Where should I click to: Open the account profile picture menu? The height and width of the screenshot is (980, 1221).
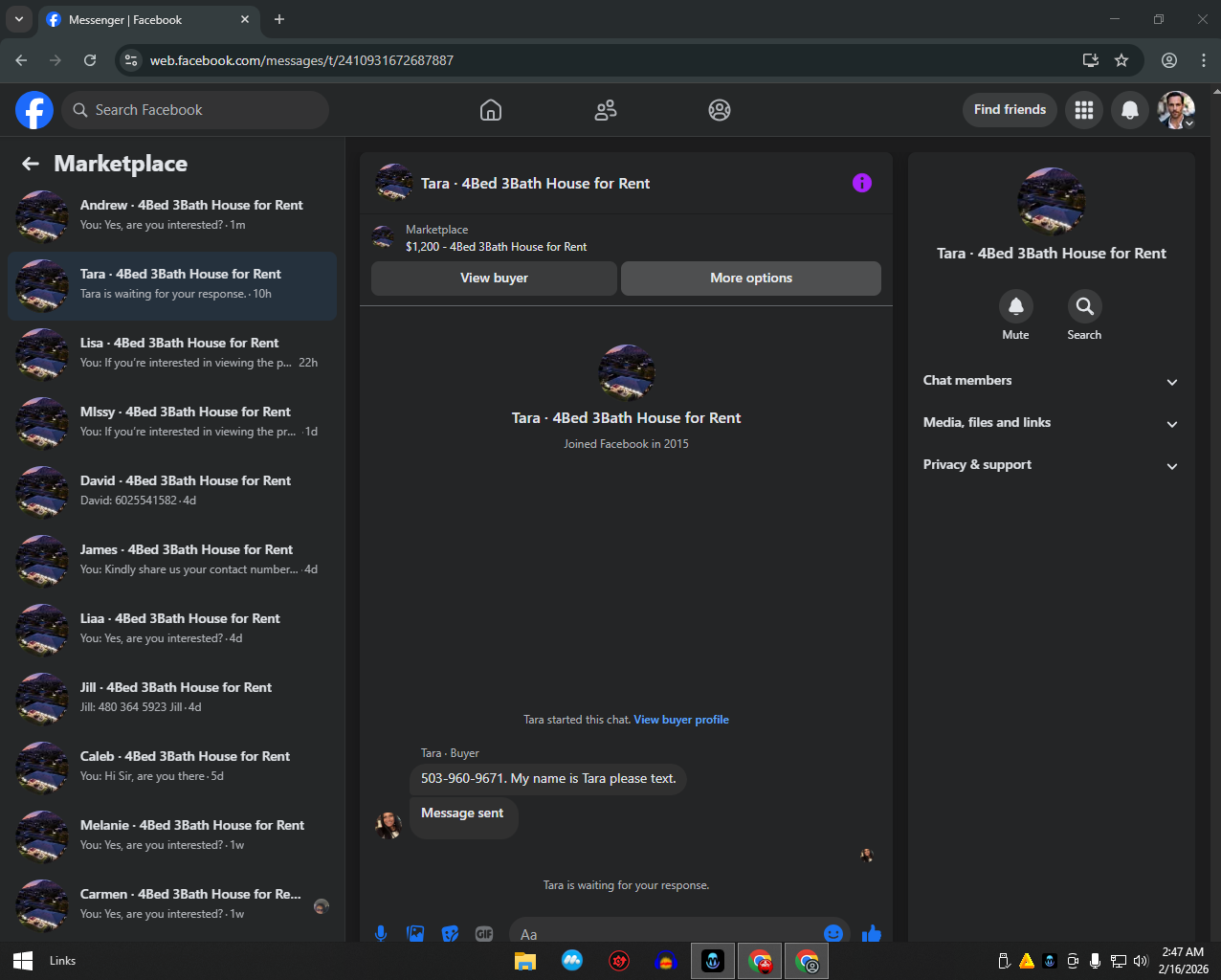point(1176,110)
